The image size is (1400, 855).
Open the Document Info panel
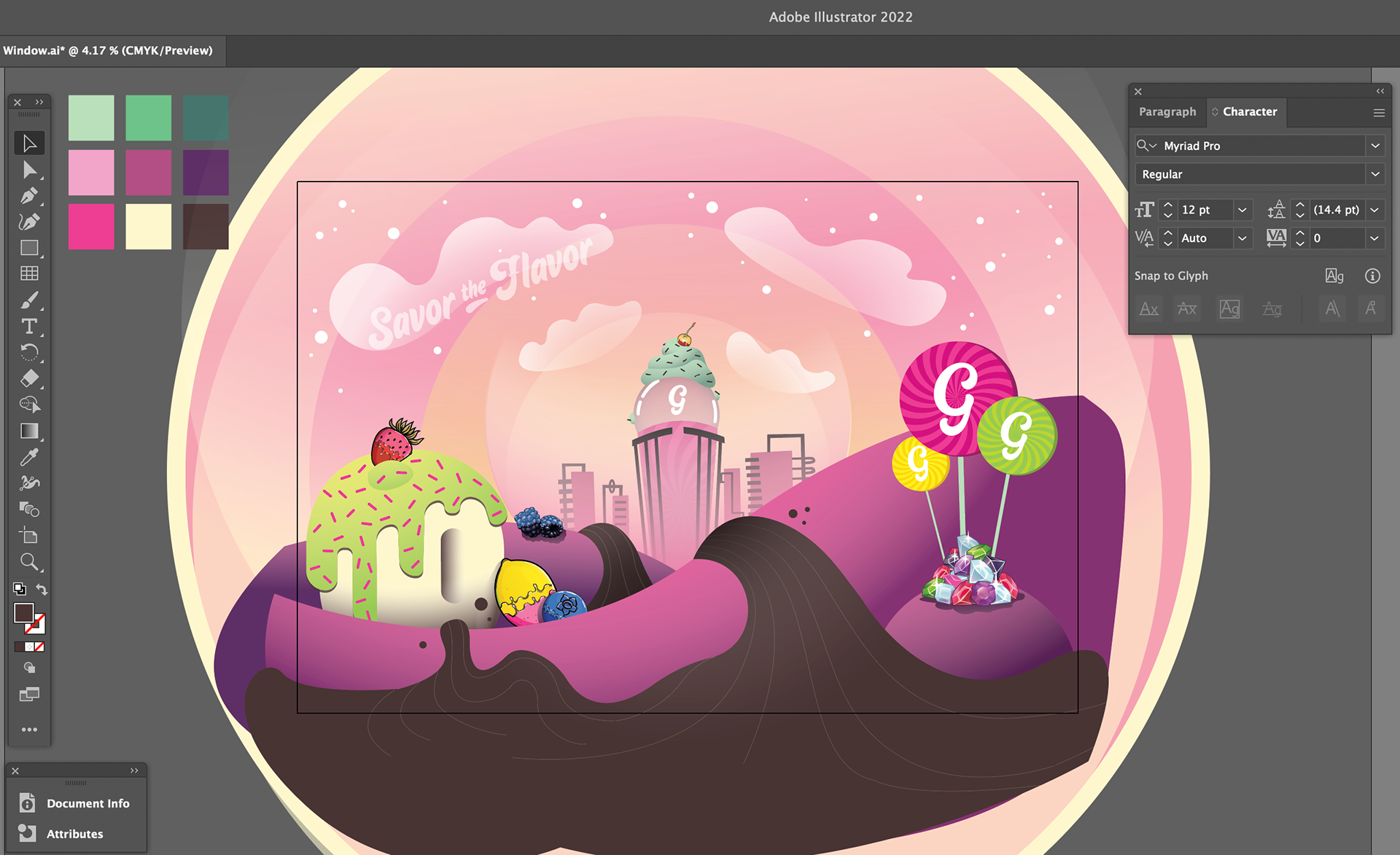[76, 803]
